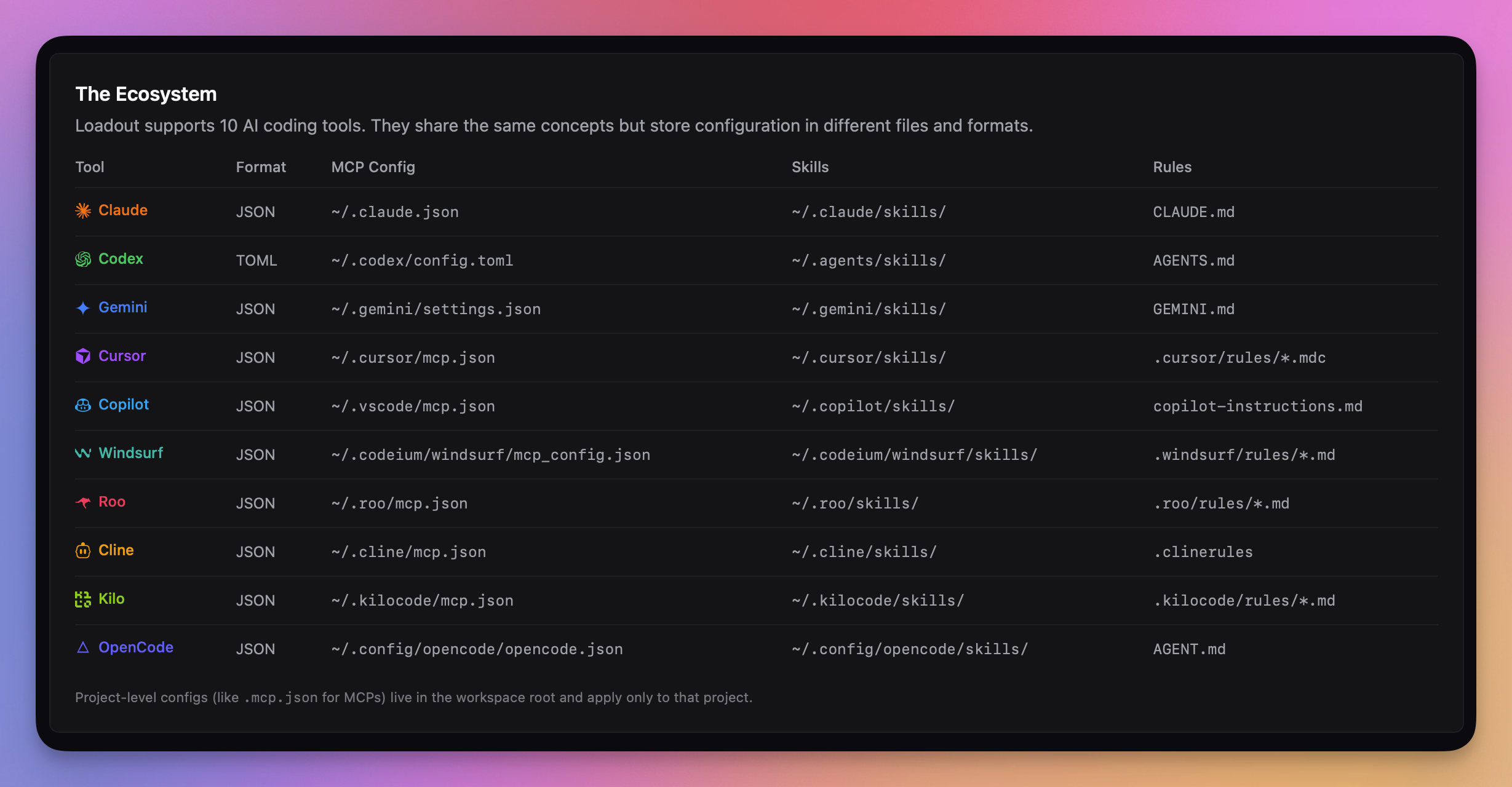Open the Claude tool entry
Viewport: 1512px width, 787px height.
click(x=122, y=210)
